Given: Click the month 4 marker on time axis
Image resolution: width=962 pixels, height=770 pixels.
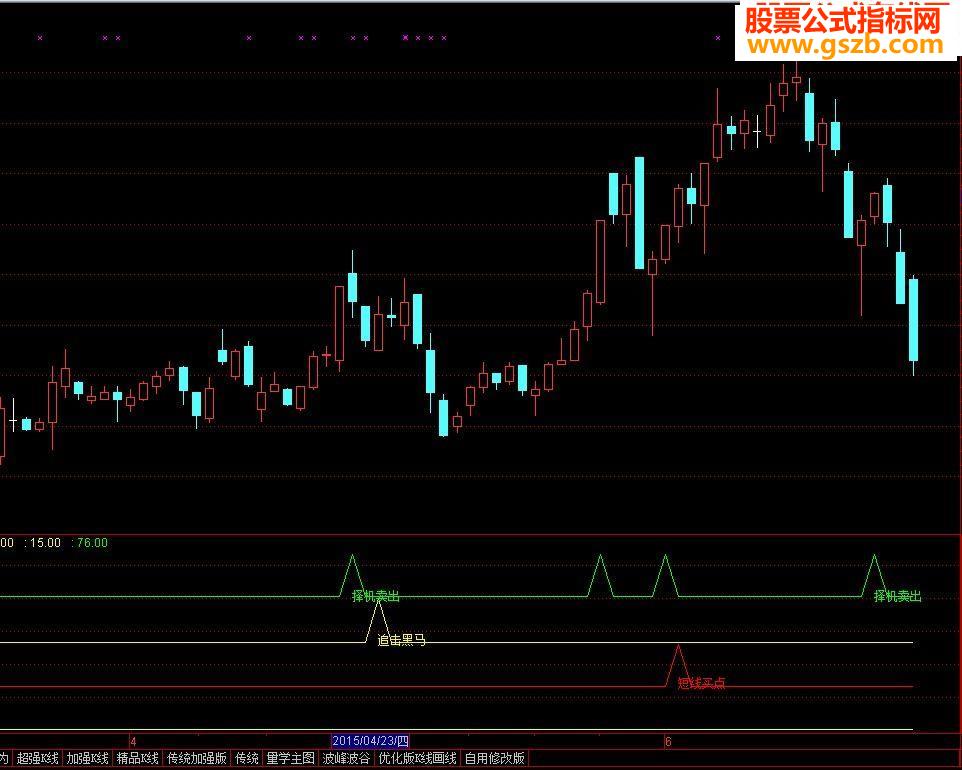Looking at the screenshot, I should (133, 742).
